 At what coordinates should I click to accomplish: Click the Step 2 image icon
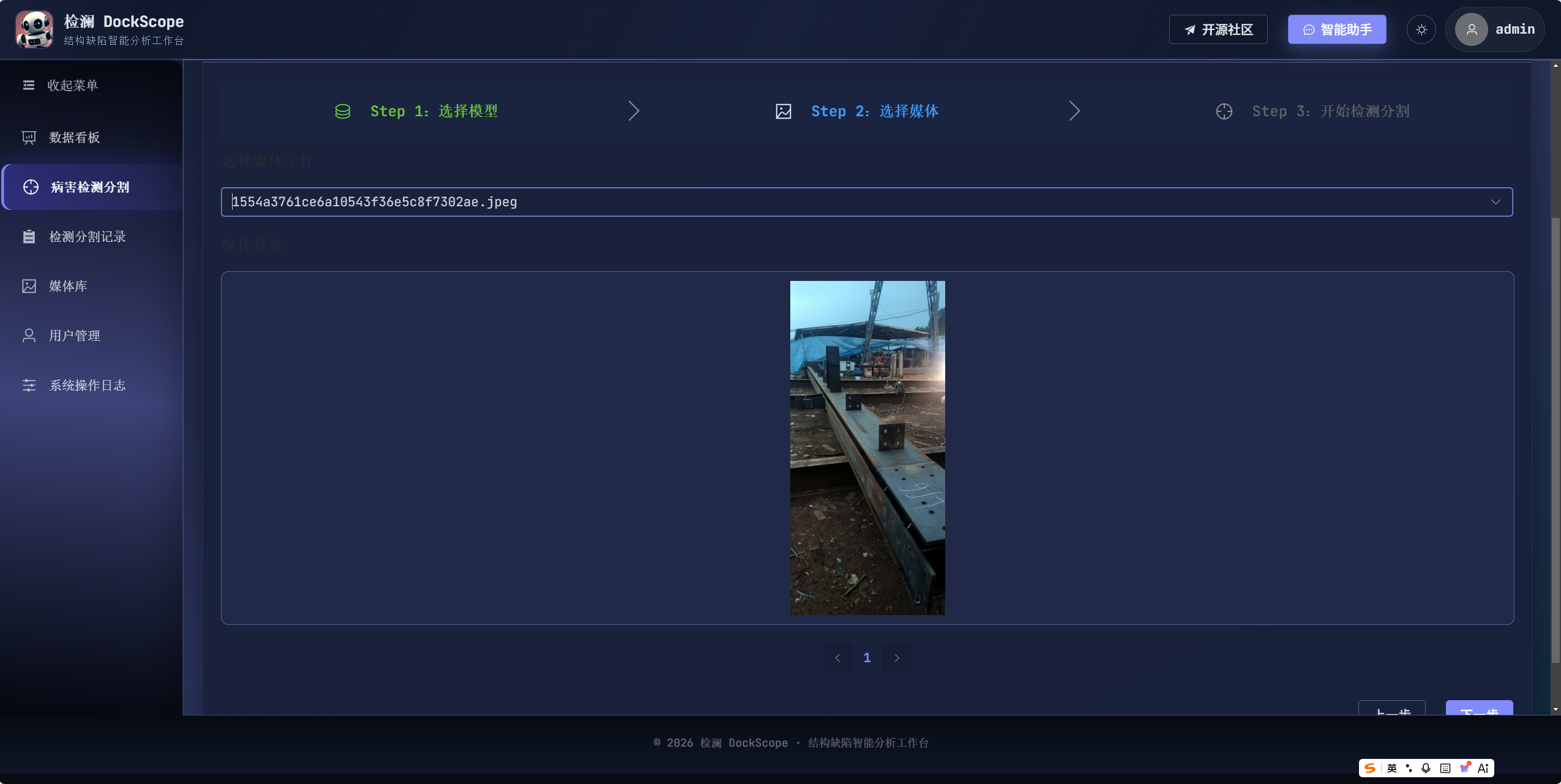coord(784,111)
